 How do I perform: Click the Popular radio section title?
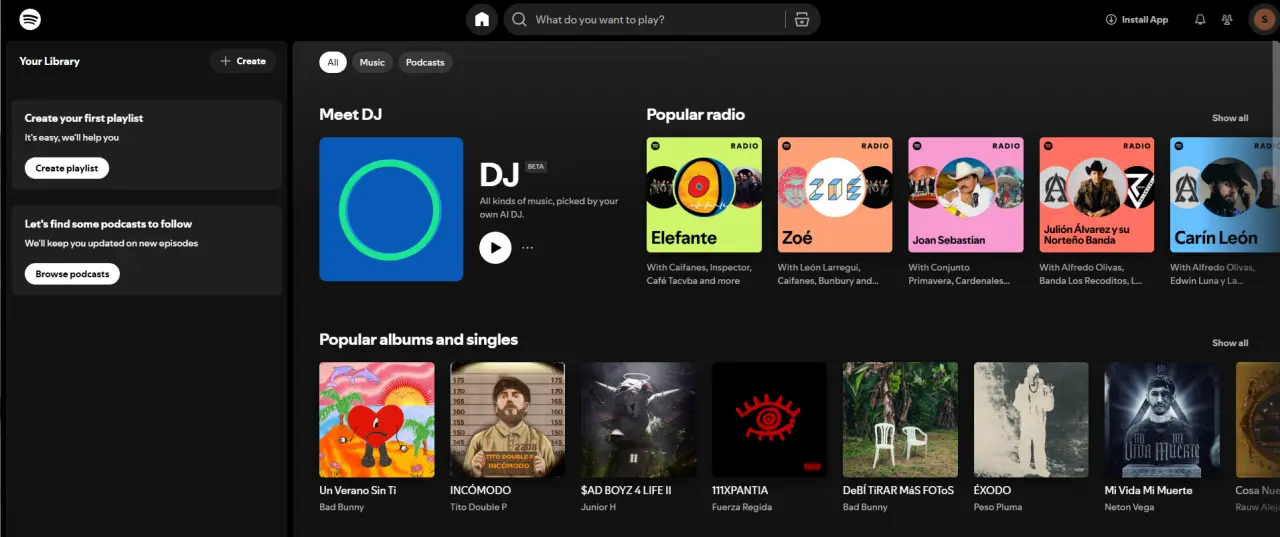[696, 114]
